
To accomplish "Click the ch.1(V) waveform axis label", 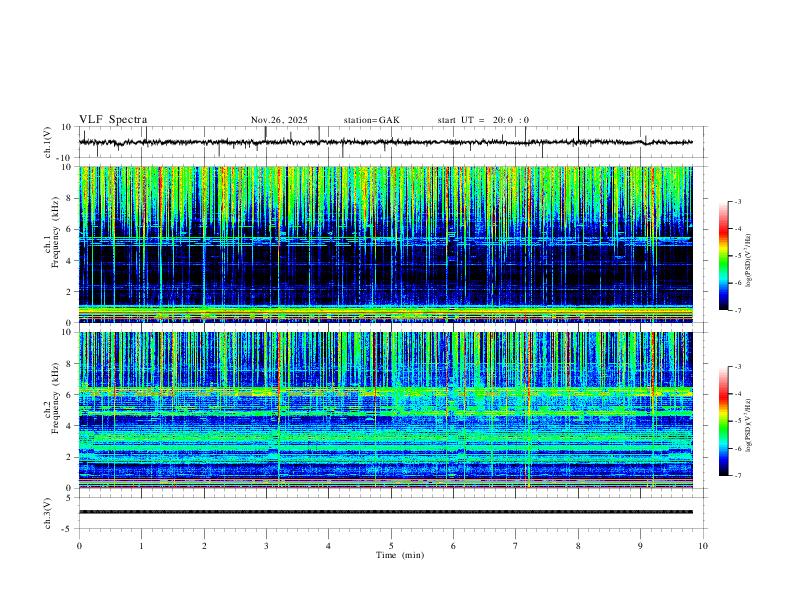I will 48,142.
